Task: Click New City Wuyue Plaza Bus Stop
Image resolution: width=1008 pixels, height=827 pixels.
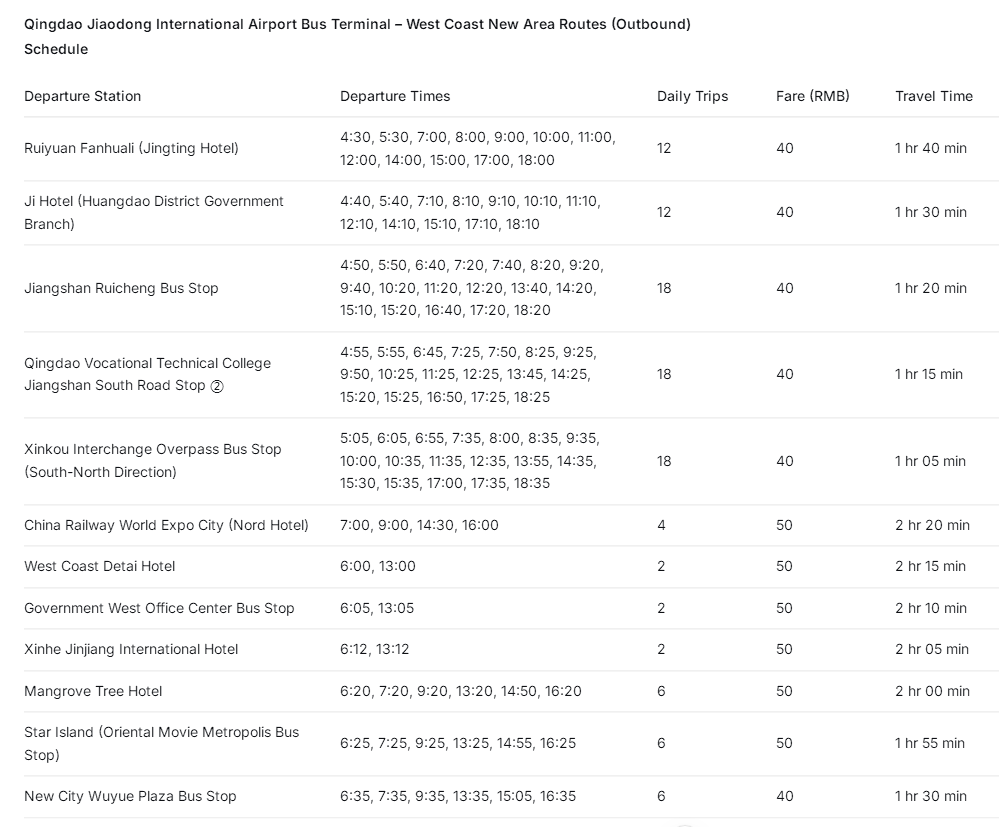Action: (x=130, y=796)
